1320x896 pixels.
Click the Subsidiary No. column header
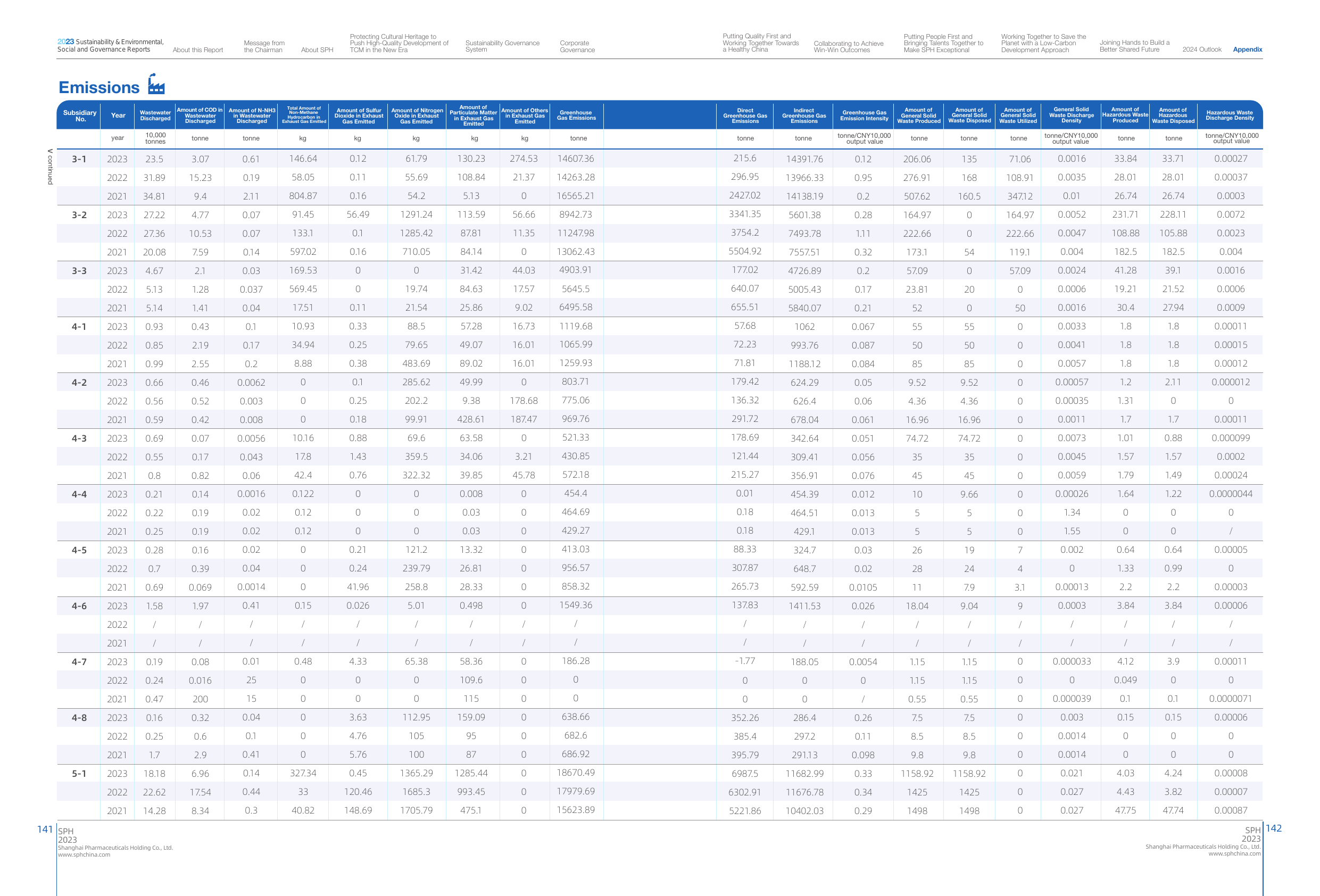coord(79,116)
